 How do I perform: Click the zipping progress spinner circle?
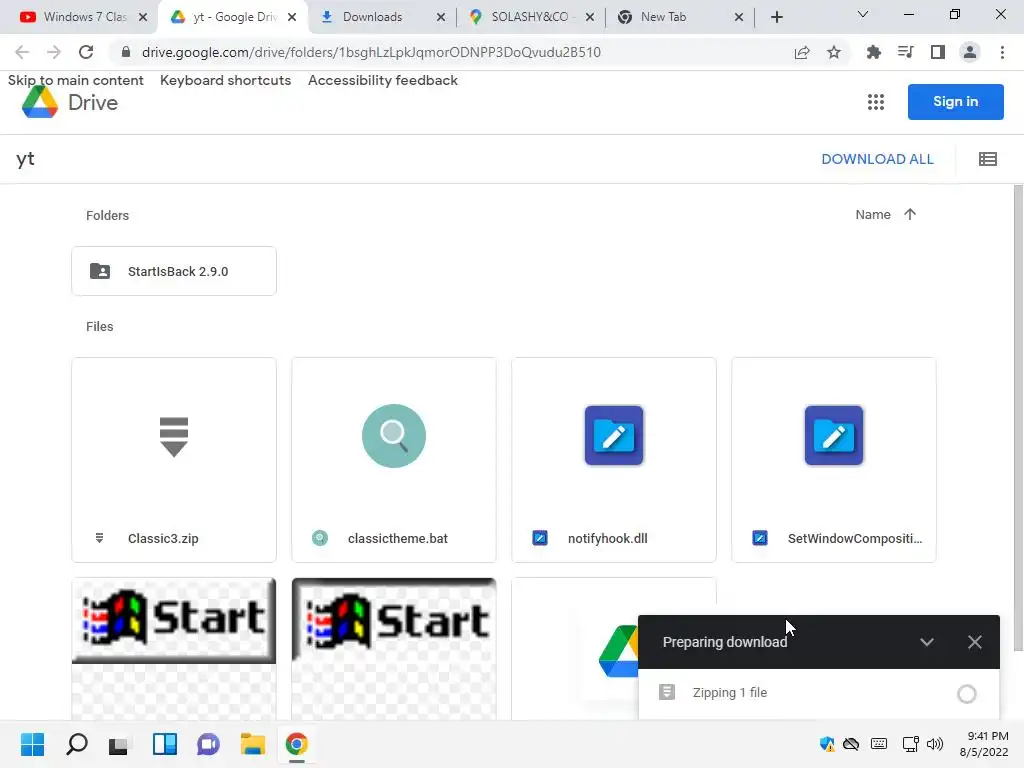coord(967,694)
